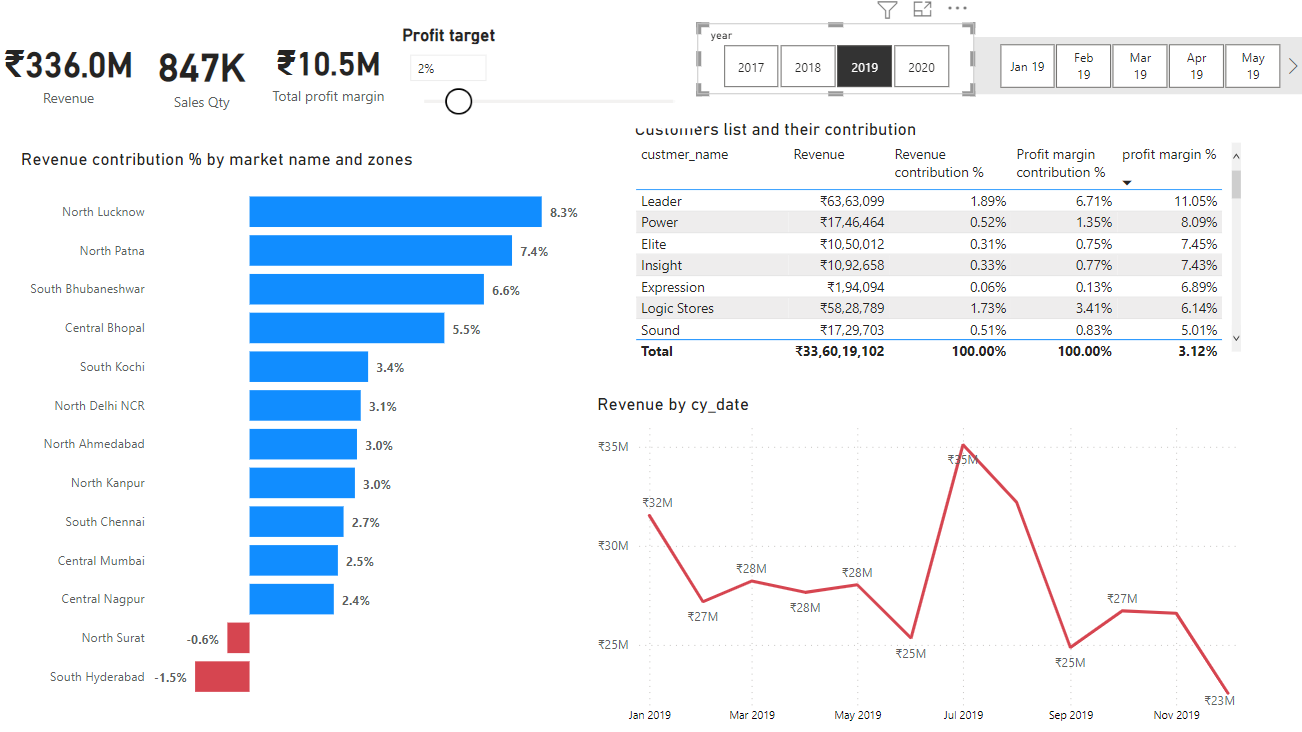Select Jan 19 month tile

point(1027,67)
